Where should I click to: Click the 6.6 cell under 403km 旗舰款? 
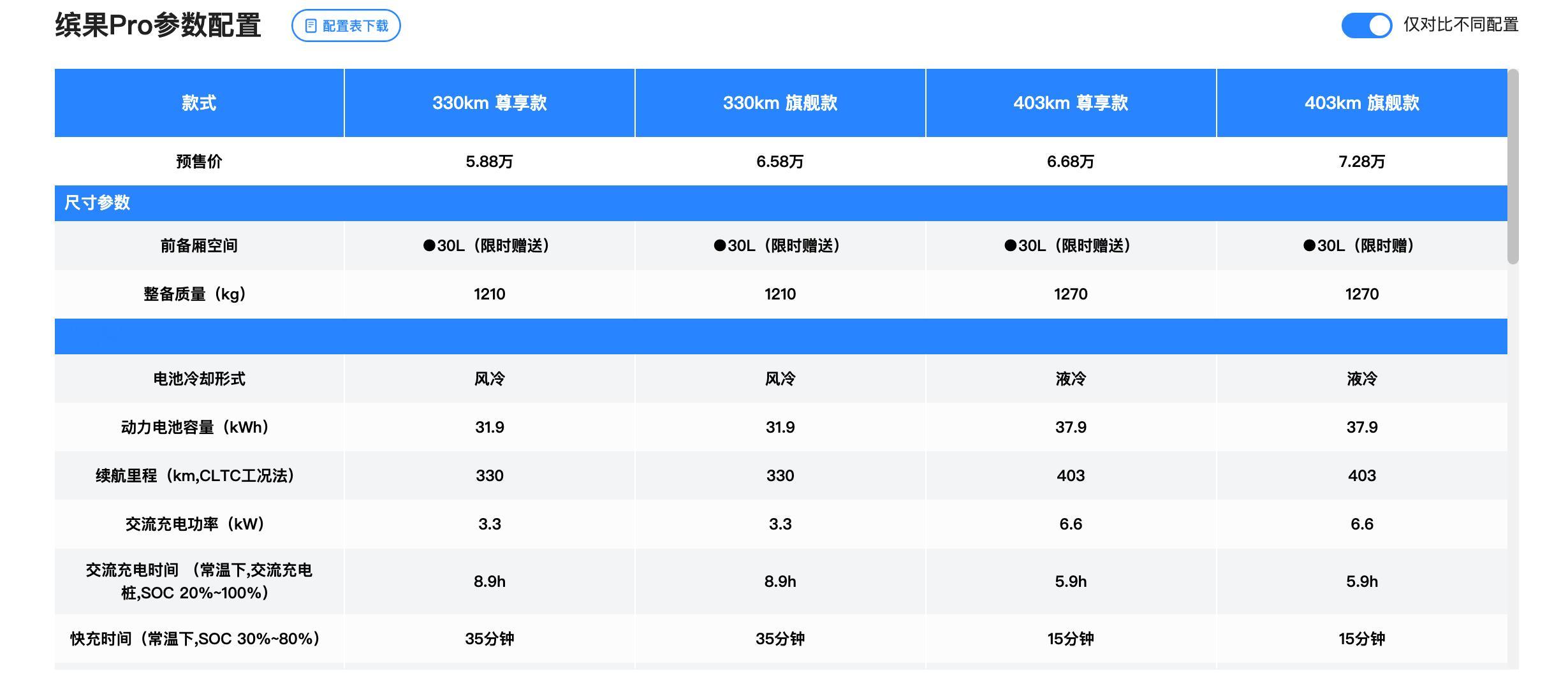click(1362, 524)
